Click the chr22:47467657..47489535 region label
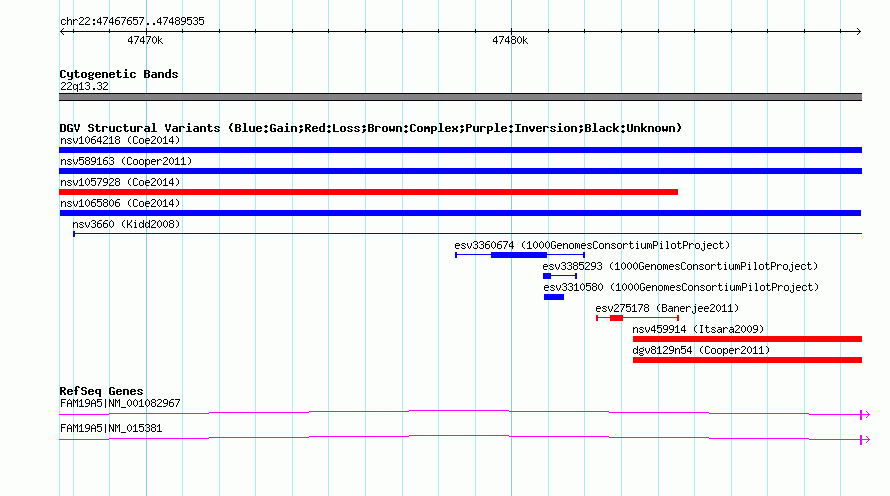The height and width of the screenshot is (496, 890). click(x=132, y=21)
